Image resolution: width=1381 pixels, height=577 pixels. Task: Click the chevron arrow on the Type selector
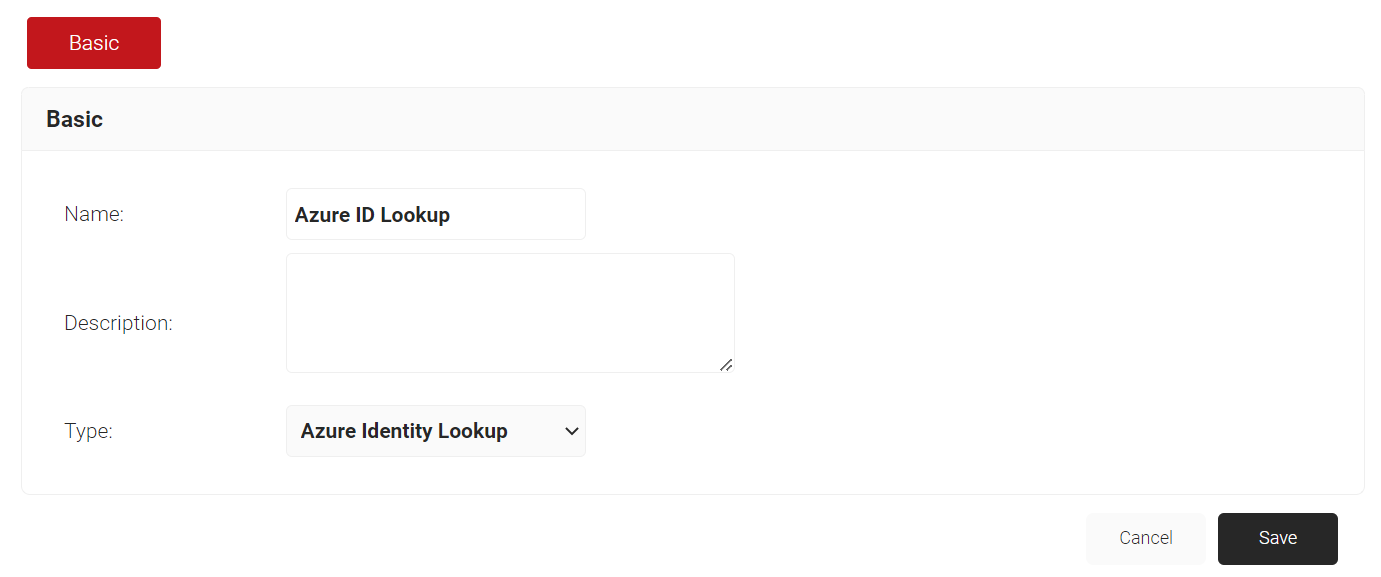[572, 431]
